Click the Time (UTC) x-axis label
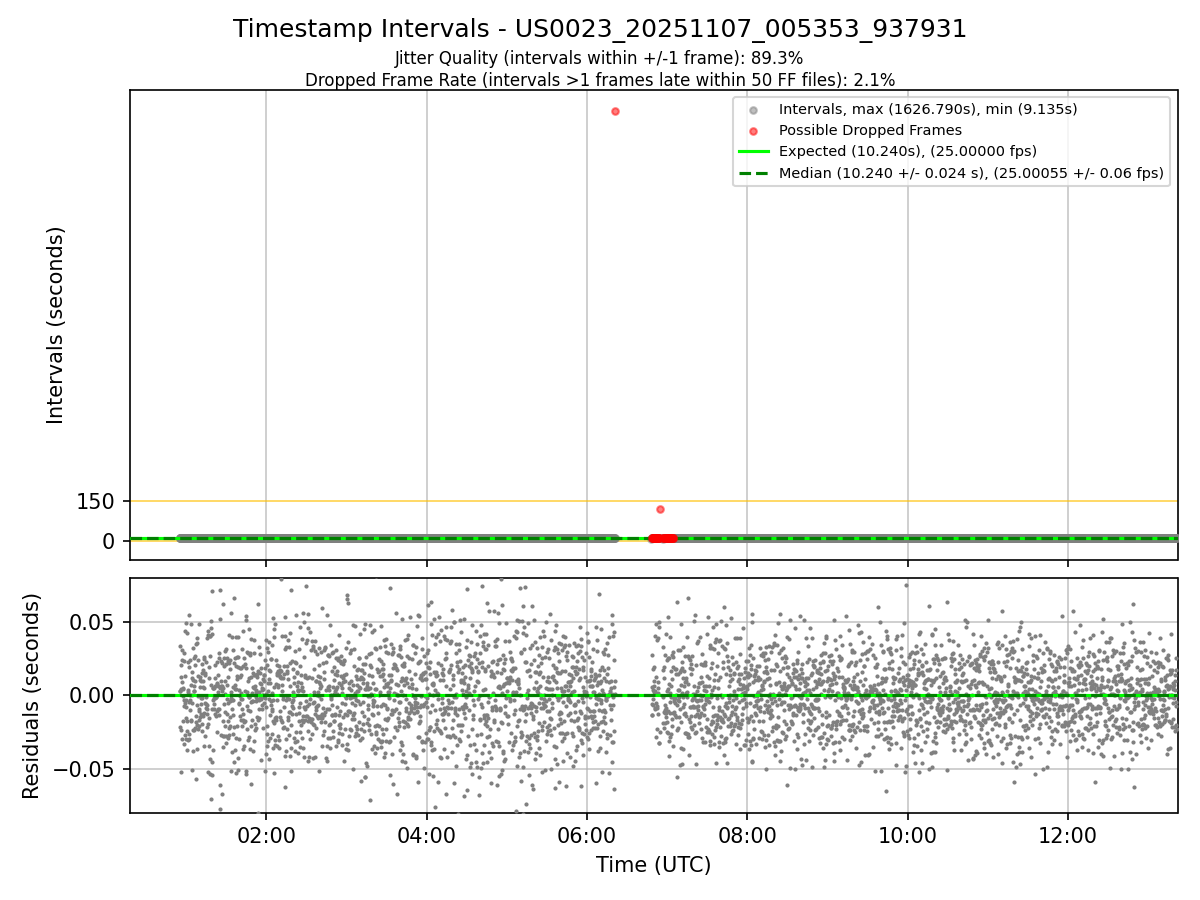Image resolution: width=1200 pixels, height=900 pixels. [653, 865]
